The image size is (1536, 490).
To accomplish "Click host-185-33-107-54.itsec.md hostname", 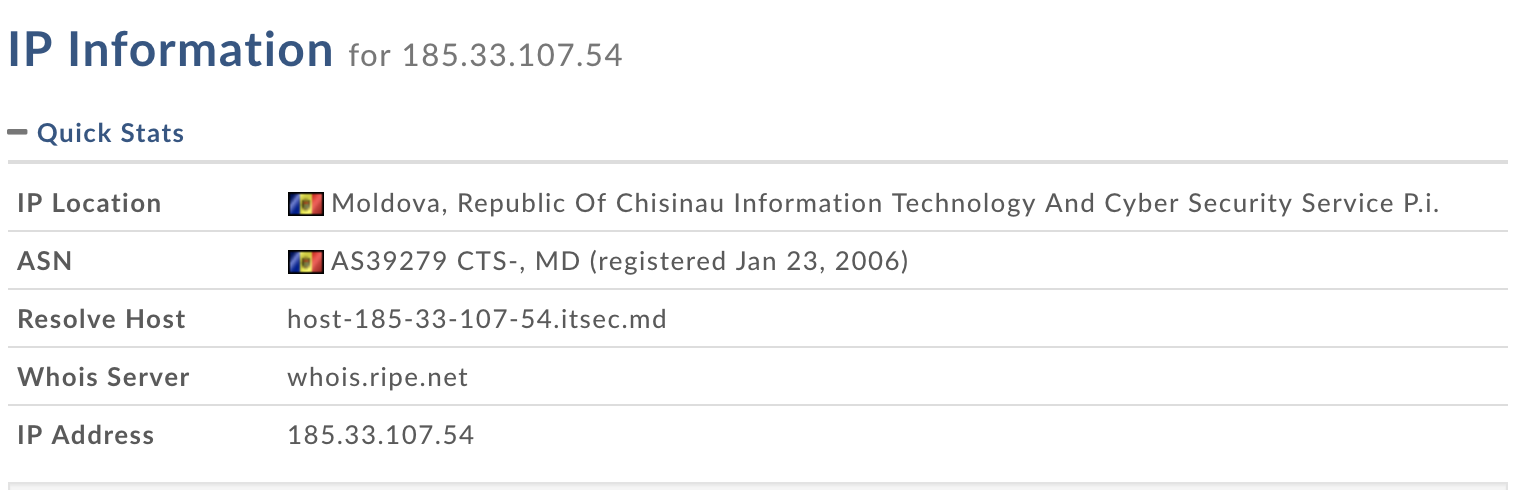I will click(477, 320).
